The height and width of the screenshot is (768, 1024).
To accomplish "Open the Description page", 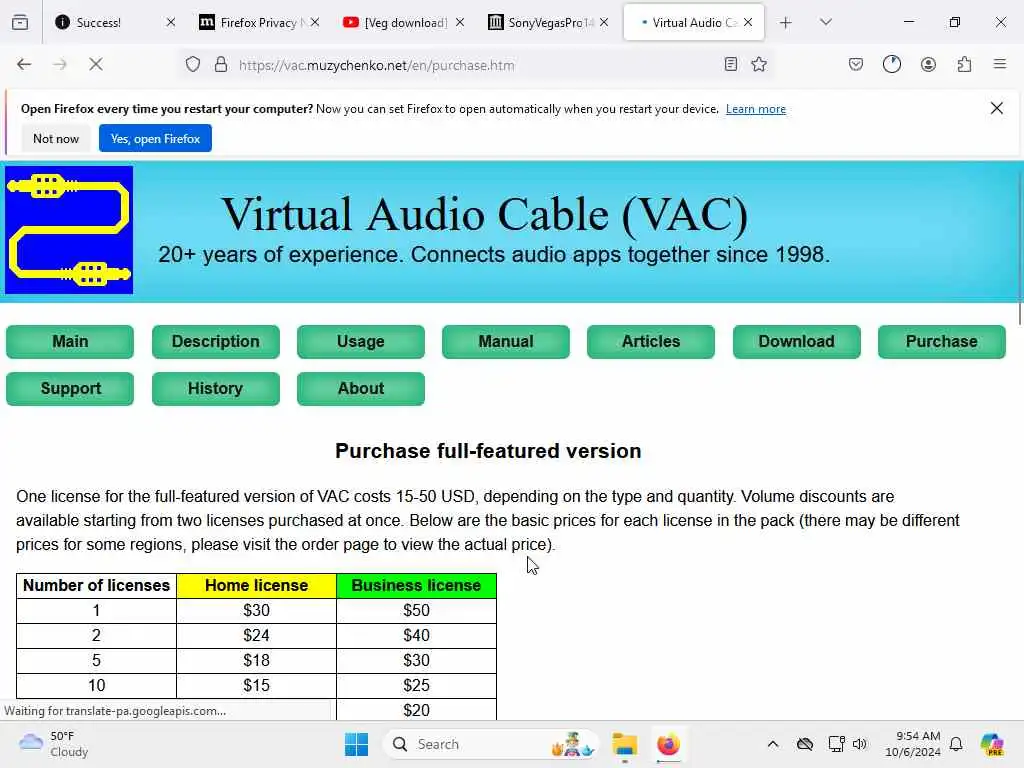I will click(216, 342).
